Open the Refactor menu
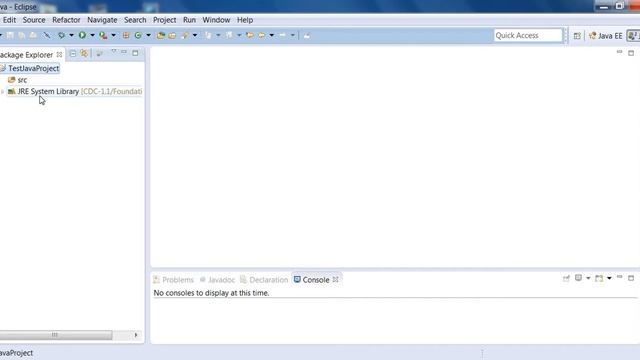This screenshot has width=640, height=360. coord(66,20)
